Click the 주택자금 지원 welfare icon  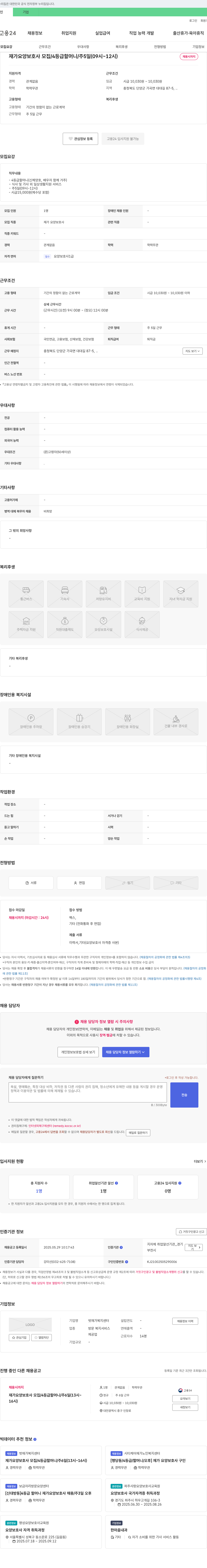(x=26, y=625)
